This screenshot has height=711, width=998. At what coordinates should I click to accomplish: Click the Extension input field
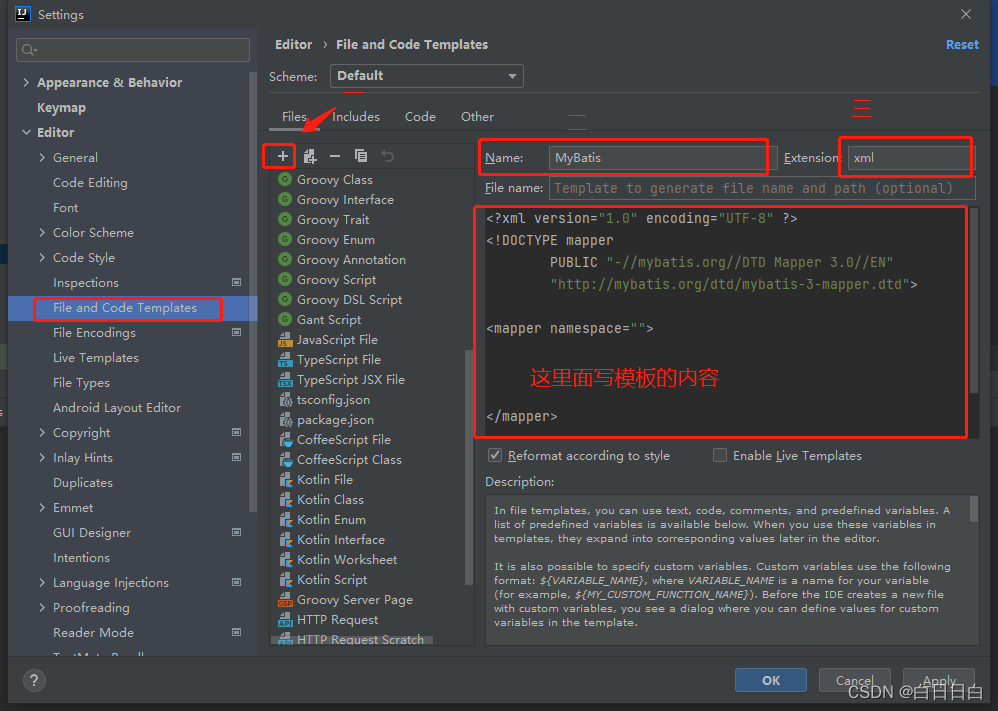(x=905, y=157)
